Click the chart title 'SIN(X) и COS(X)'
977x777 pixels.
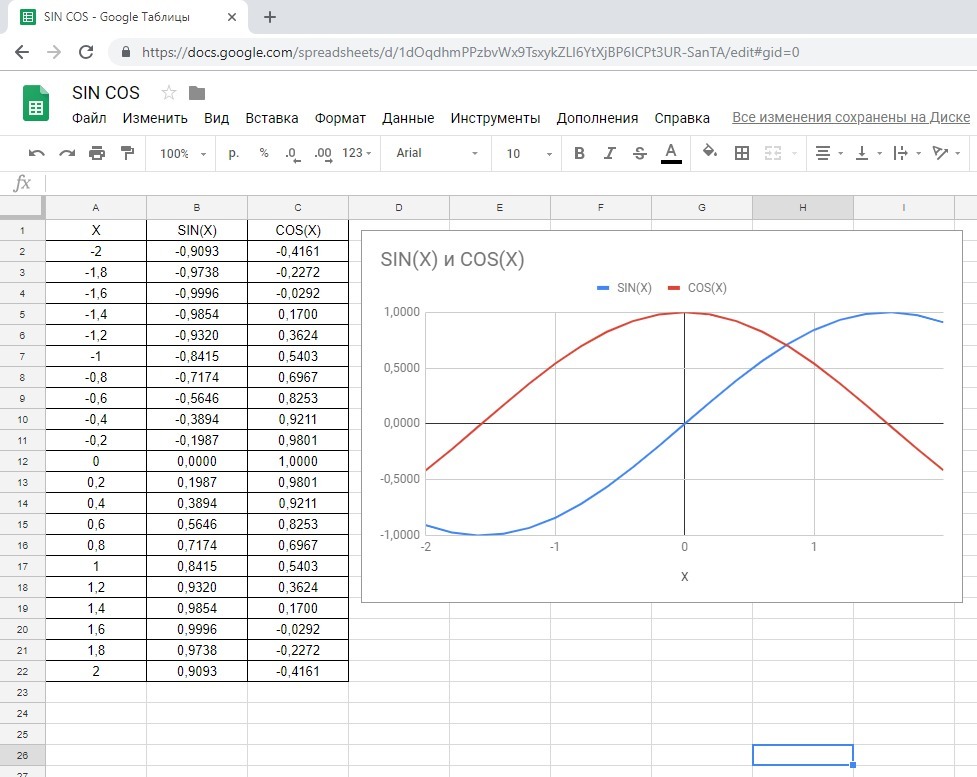452,259
